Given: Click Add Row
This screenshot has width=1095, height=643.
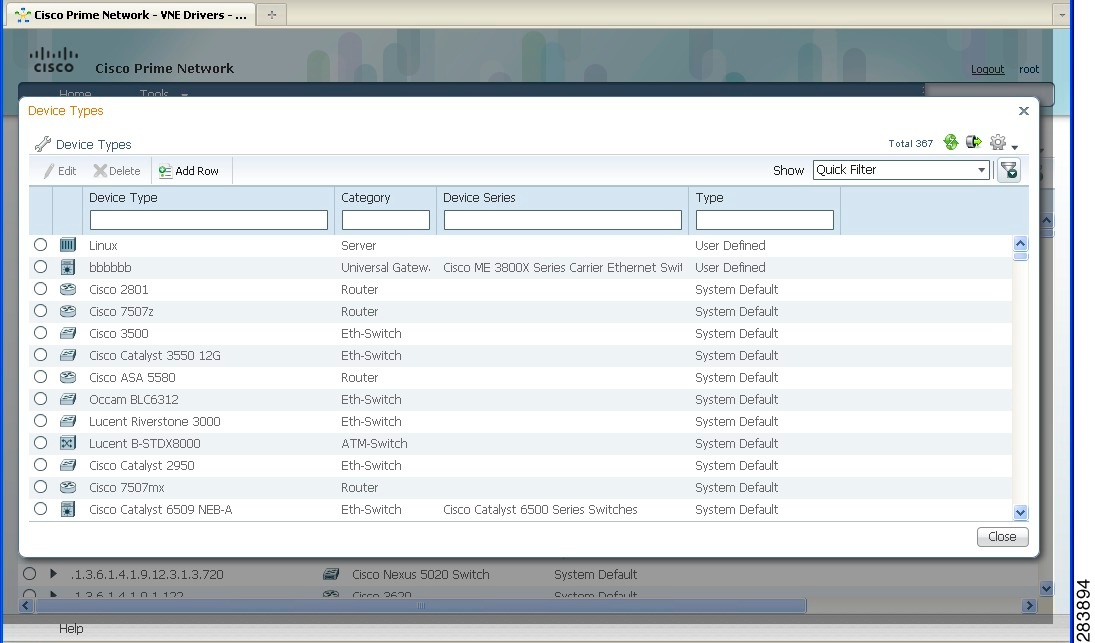Looking at the screenshot, I should [189, 171].
